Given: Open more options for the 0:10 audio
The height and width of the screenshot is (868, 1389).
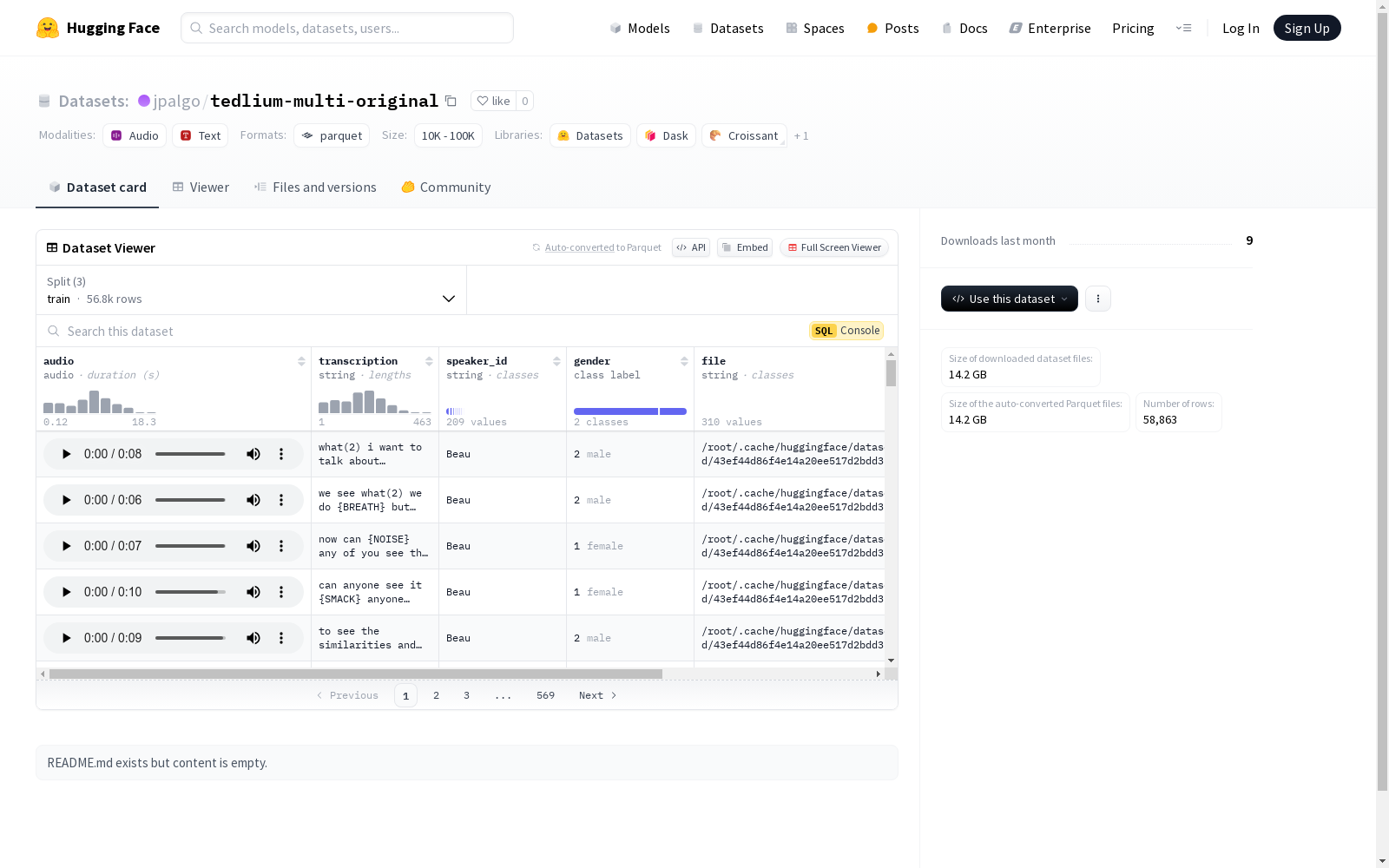Looking at the screenshot, I should click(x=281, y=592).
